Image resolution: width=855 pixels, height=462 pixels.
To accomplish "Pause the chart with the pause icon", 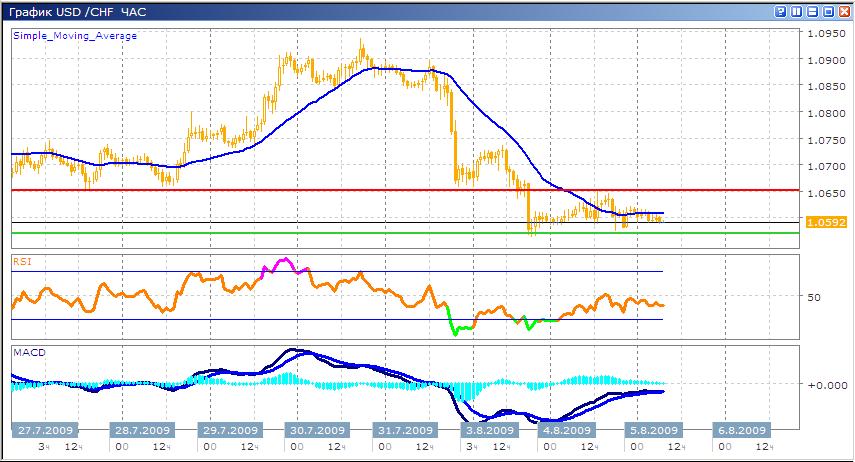I will 797,11.
